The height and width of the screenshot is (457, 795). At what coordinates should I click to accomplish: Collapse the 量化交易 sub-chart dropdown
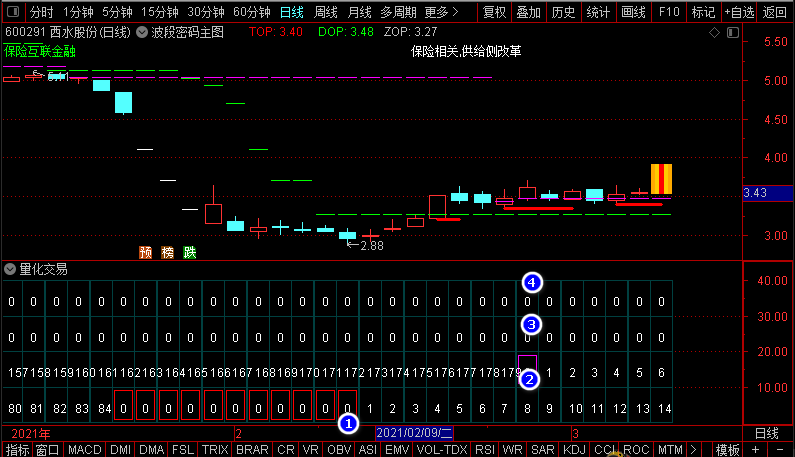(10, 269)
